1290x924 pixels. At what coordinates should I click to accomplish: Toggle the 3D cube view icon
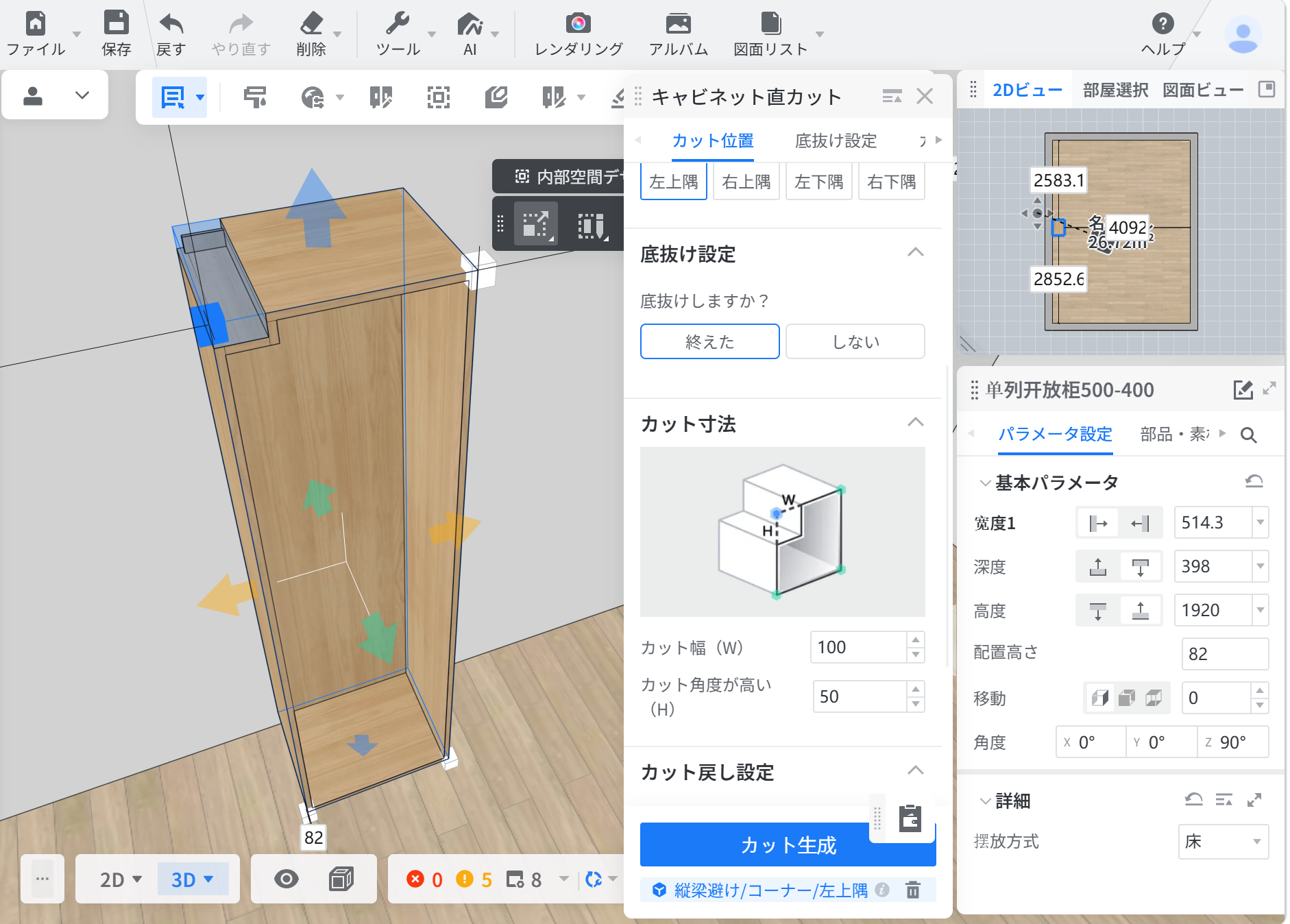tap(341, 879)
